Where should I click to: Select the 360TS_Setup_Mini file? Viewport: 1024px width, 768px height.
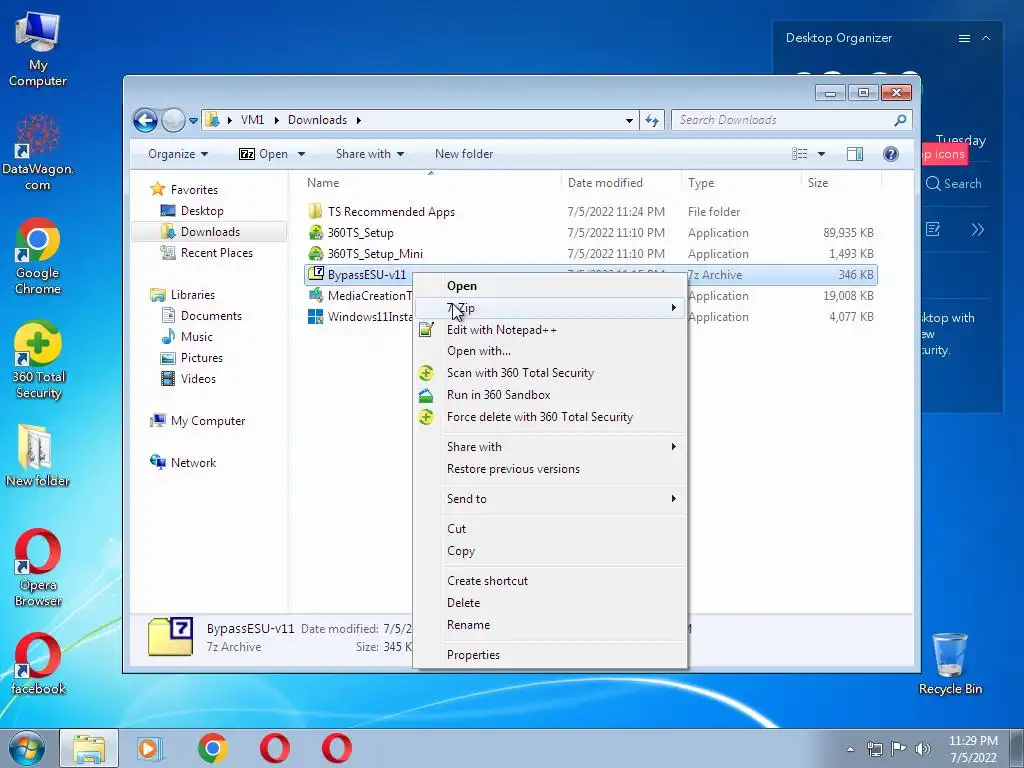coord(375,253)
